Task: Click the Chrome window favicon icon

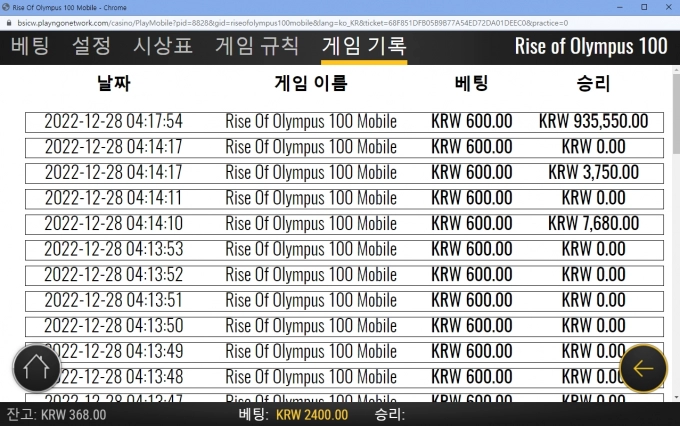Action: point(7,6)
